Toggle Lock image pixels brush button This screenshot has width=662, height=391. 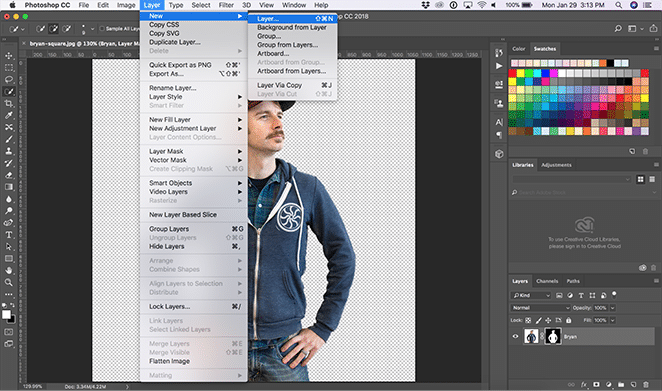pos(538,320)
